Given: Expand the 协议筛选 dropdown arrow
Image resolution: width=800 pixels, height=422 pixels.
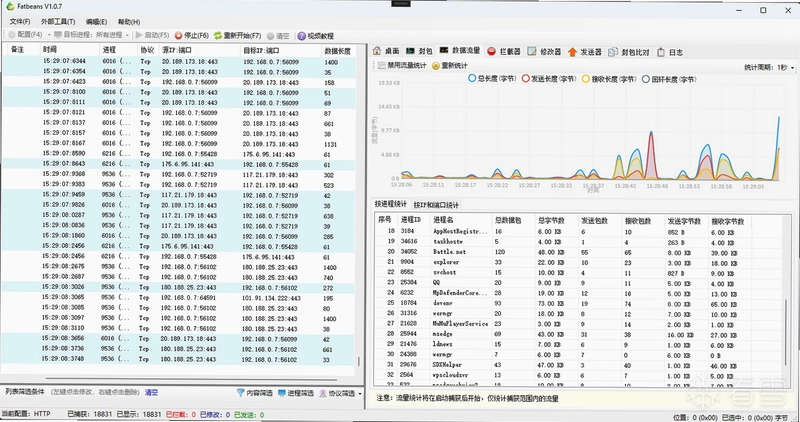Looking at the screenshot, I should 360,393.
